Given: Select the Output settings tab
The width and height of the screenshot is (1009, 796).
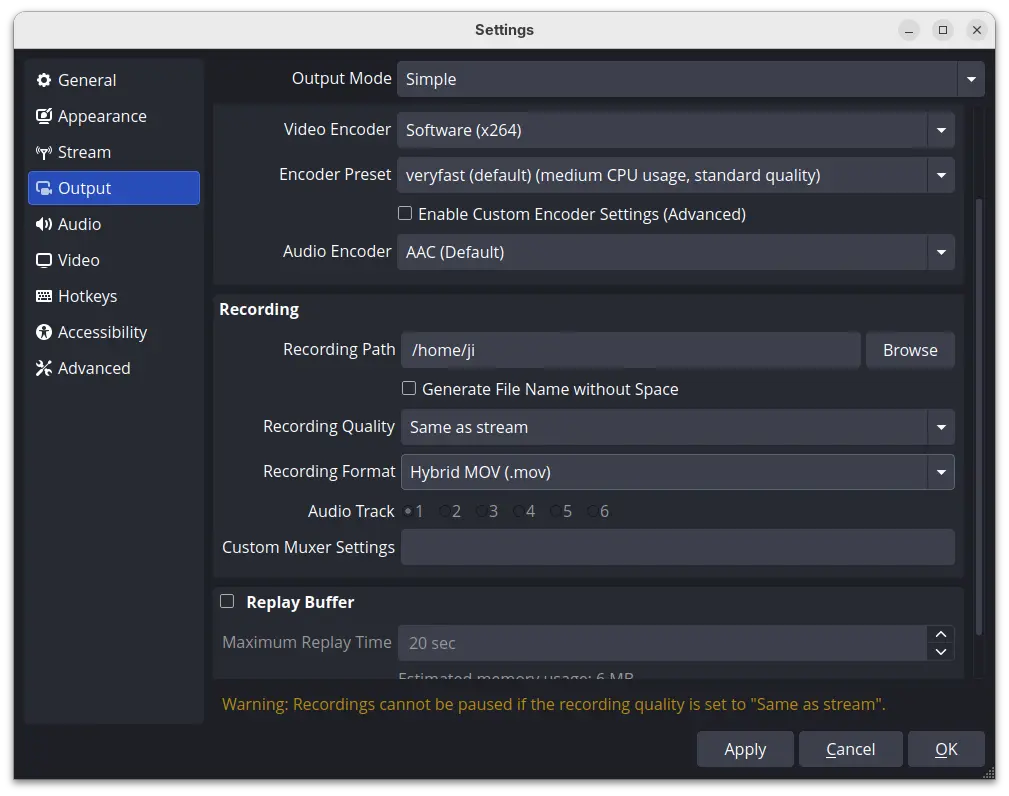Looking at the screenshot, I should pyautogui.click(x=114, y=188).
